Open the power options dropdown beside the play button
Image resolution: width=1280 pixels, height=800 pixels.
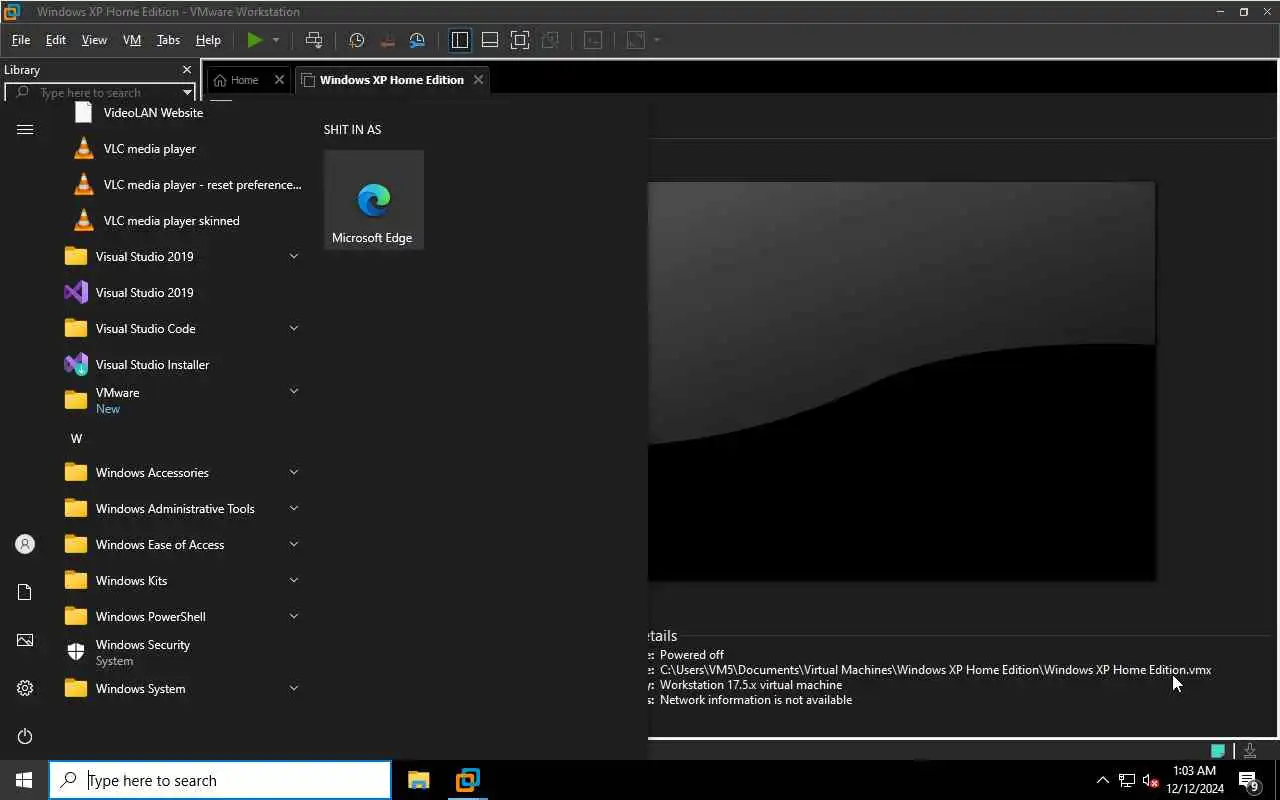276,40
